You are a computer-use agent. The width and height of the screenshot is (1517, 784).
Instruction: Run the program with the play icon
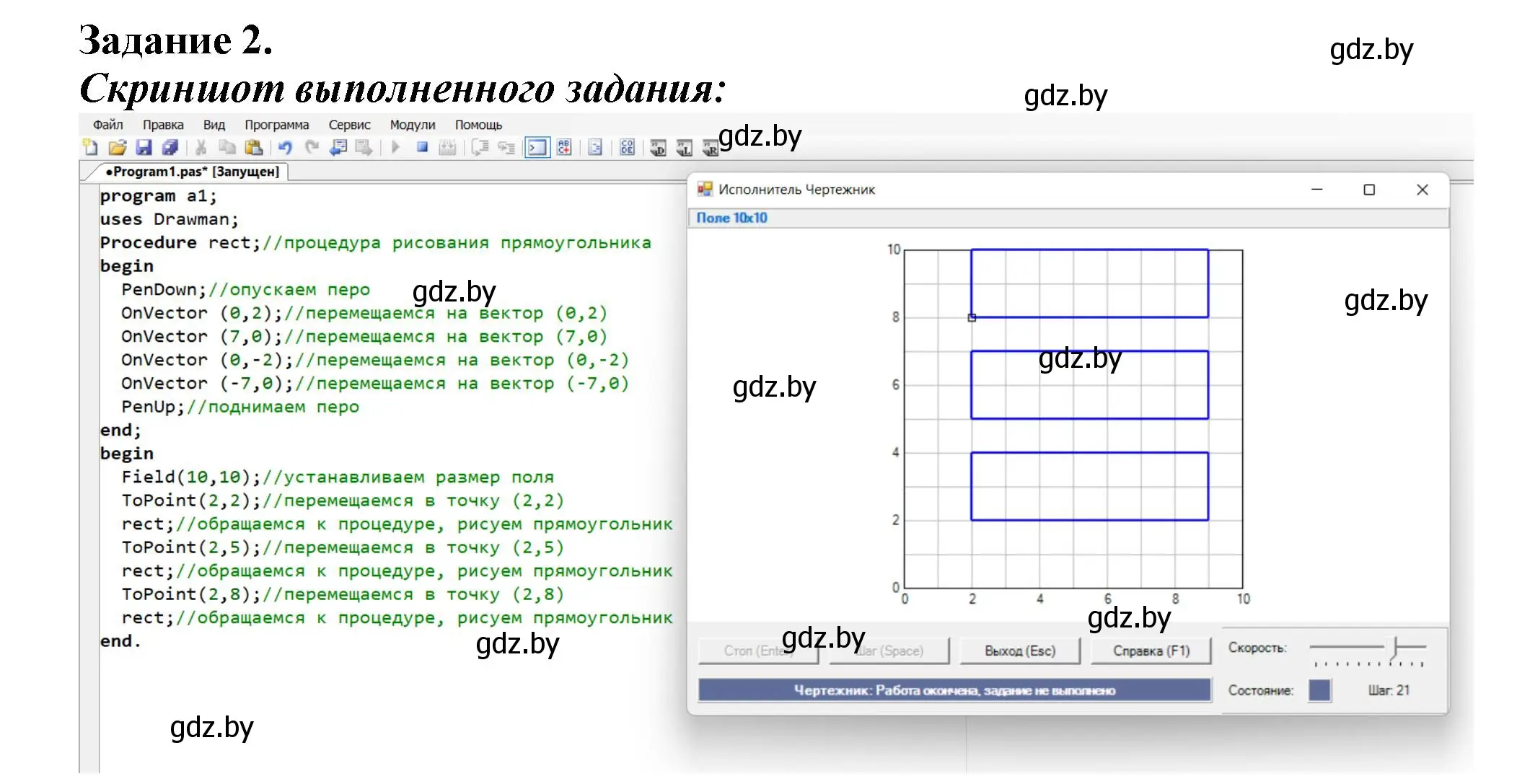tap(395, 148)
